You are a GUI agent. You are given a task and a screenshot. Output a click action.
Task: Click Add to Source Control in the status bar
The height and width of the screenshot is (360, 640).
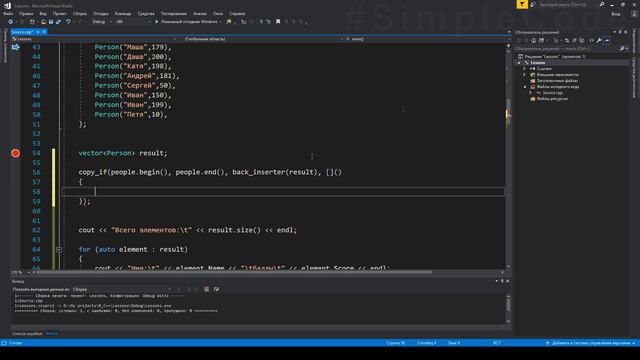pos(591,343)
